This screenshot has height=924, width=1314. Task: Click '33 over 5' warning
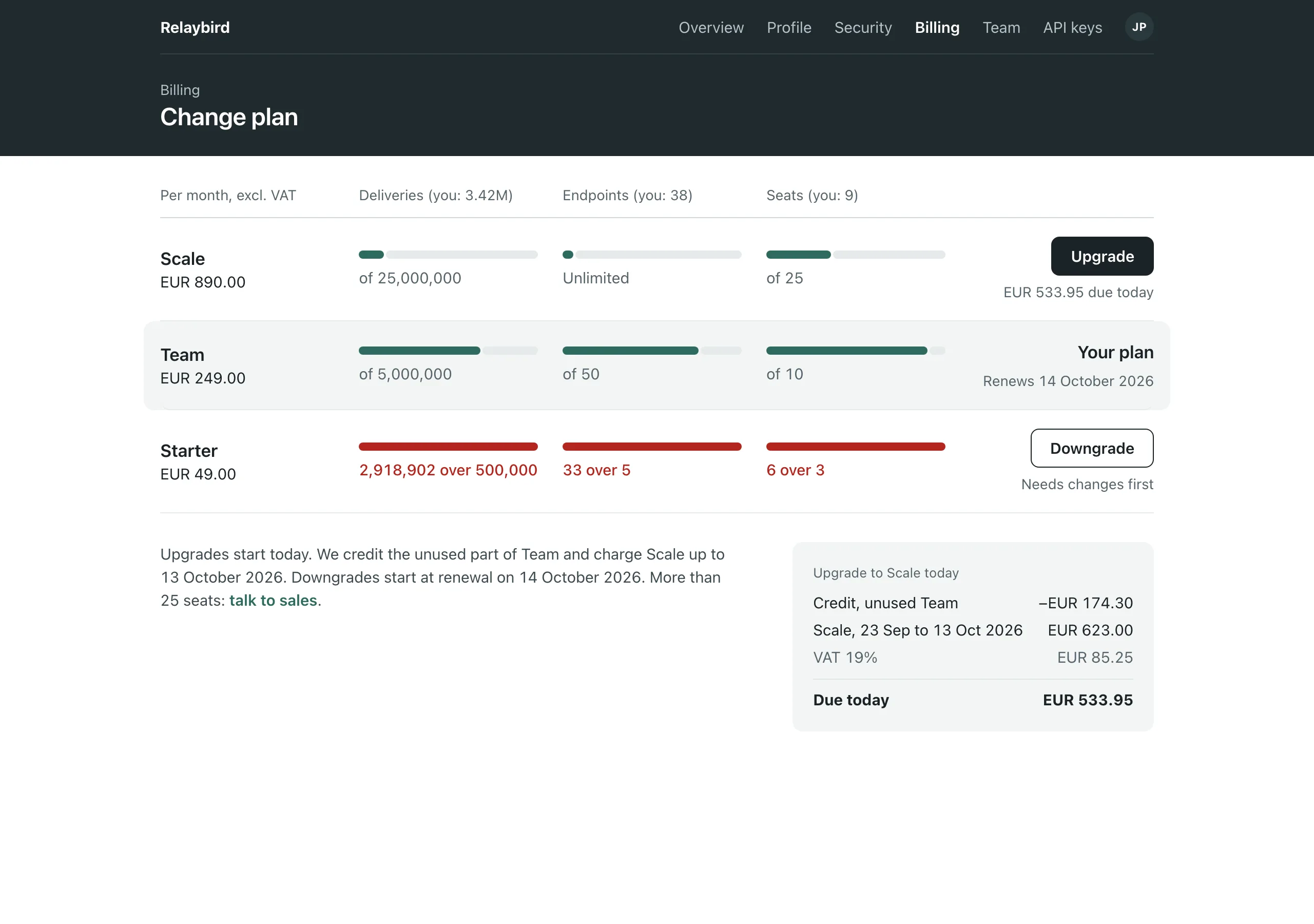(x=596, y=470)
